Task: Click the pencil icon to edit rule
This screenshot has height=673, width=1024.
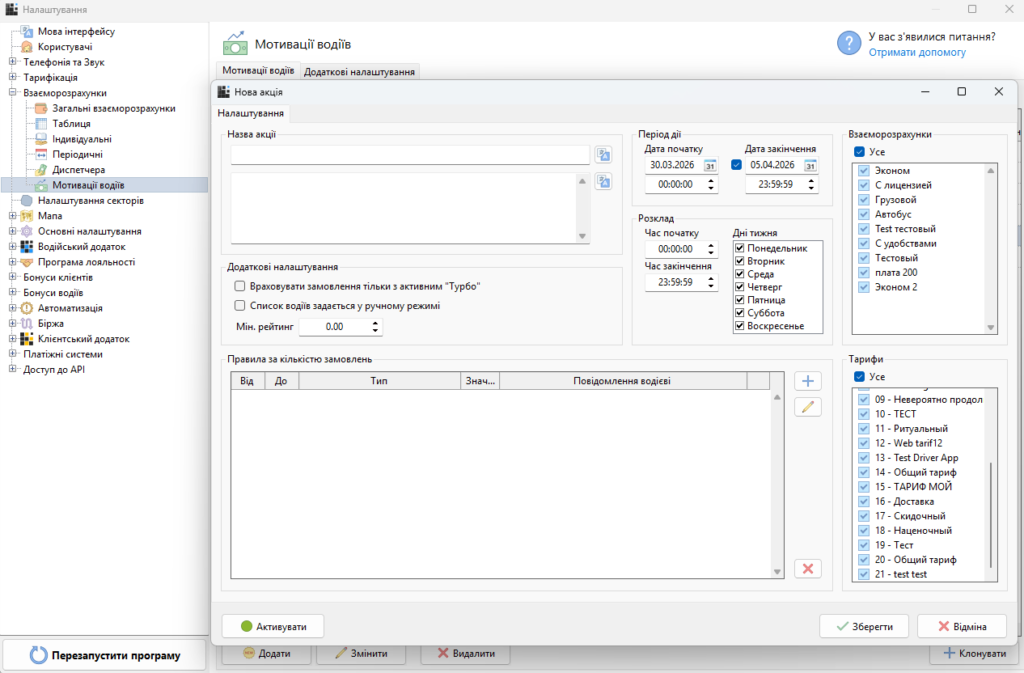Action: [807, 406]
